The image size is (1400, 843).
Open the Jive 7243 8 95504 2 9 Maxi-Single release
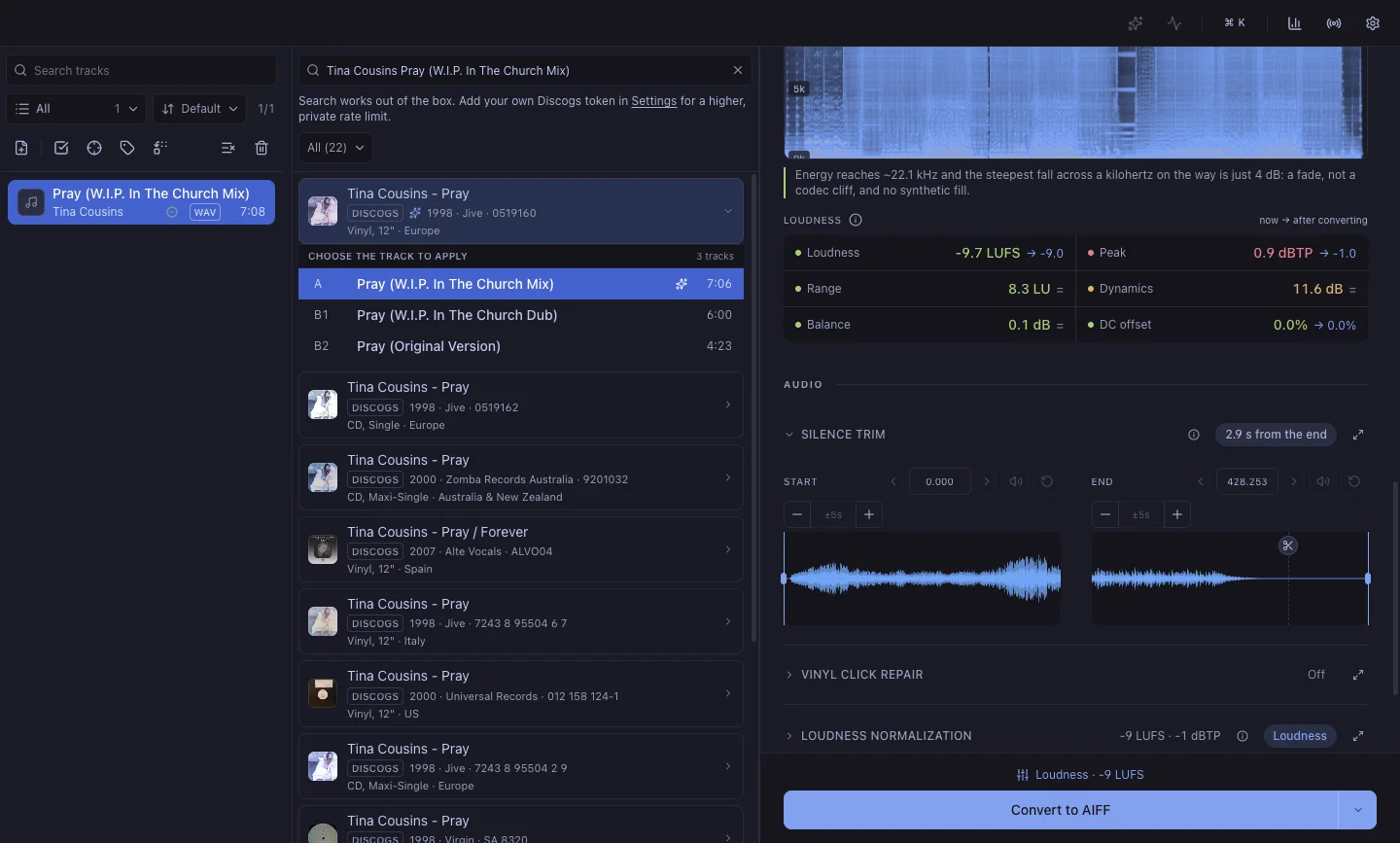(x=521, y=766)
